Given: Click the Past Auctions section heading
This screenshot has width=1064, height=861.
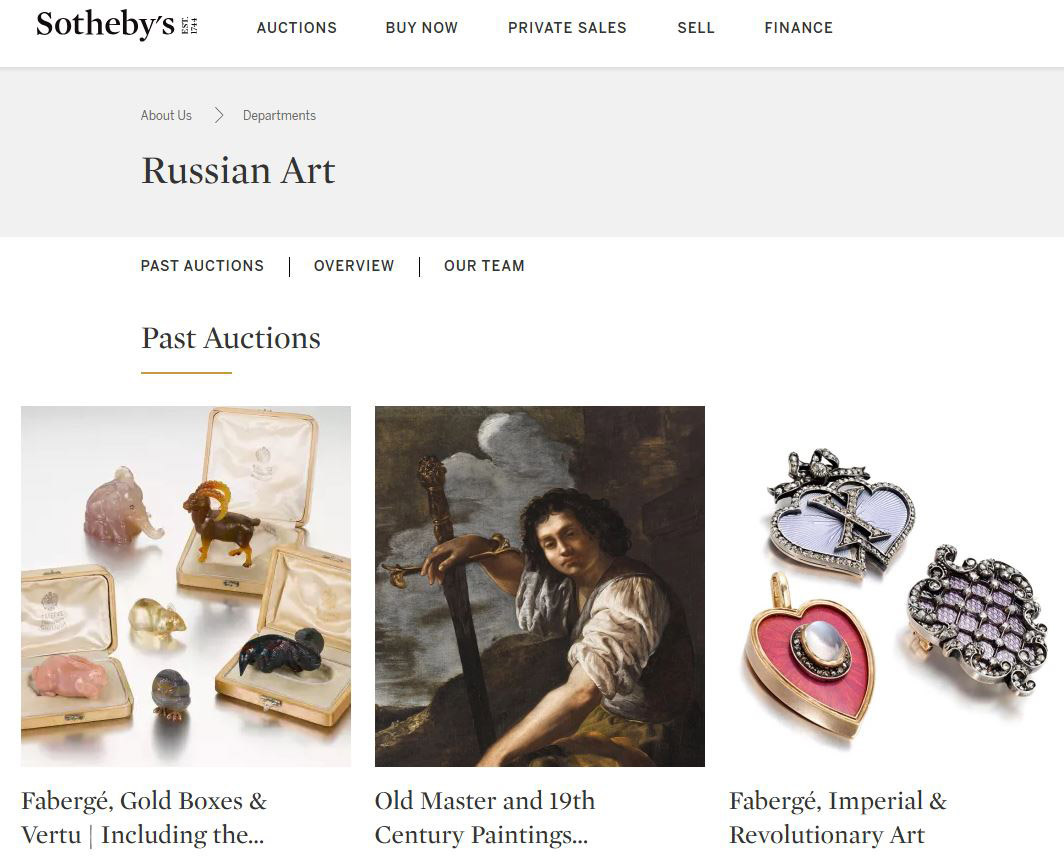Looking at the screenshot, I should click(x=229, y=338).
